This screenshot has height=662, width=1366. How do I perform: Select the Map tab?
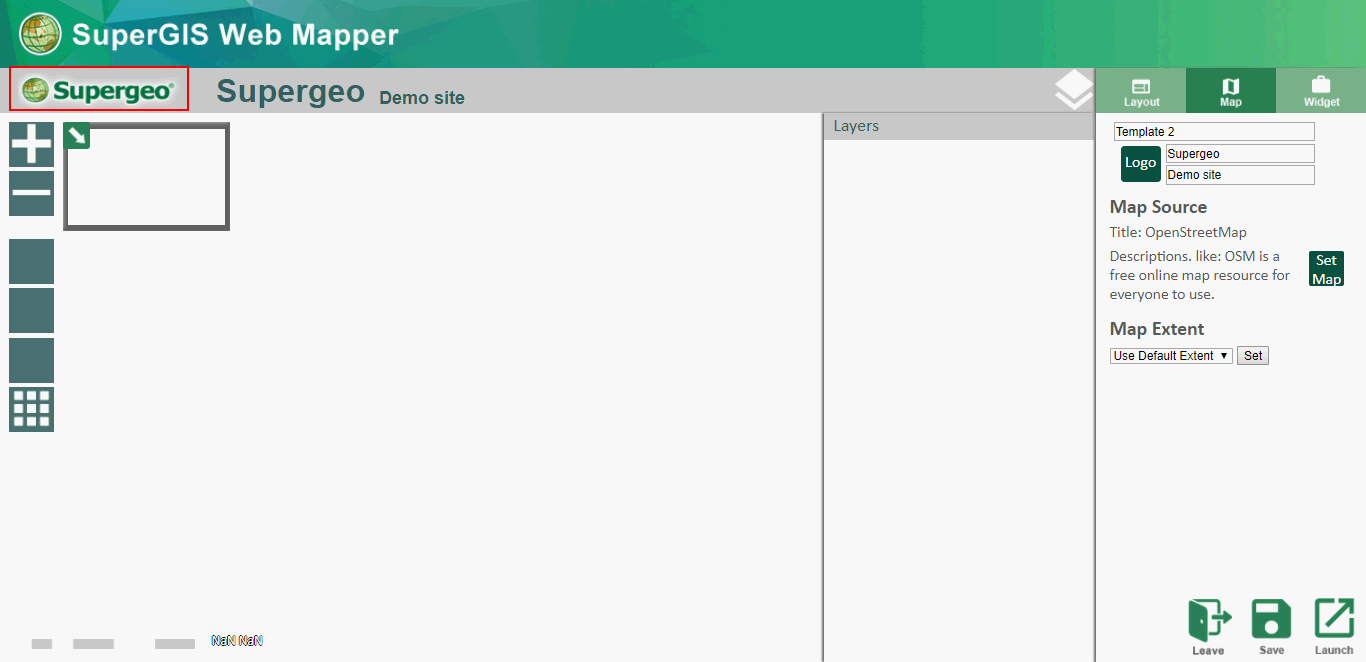(x=1231, y=91)
